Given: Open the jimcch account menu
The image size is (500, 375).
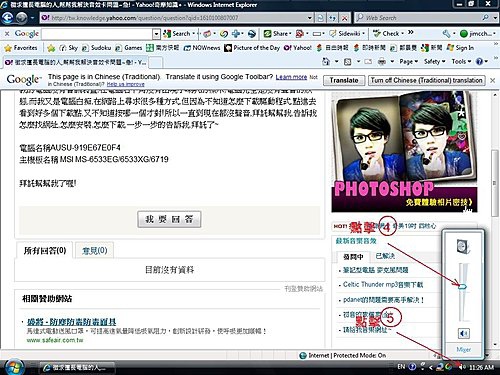Looking at the screenshot, I should coord(477,33).
